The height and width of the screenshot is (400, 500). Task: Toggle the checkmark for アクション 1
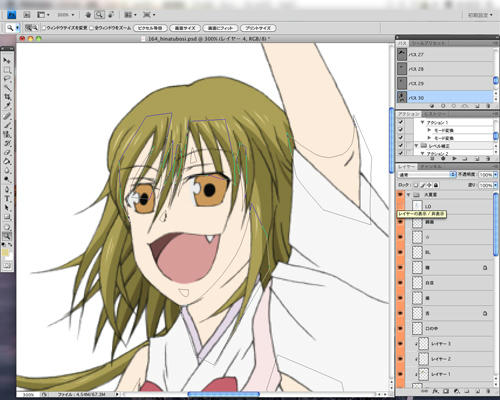click(x=401, y=122)
